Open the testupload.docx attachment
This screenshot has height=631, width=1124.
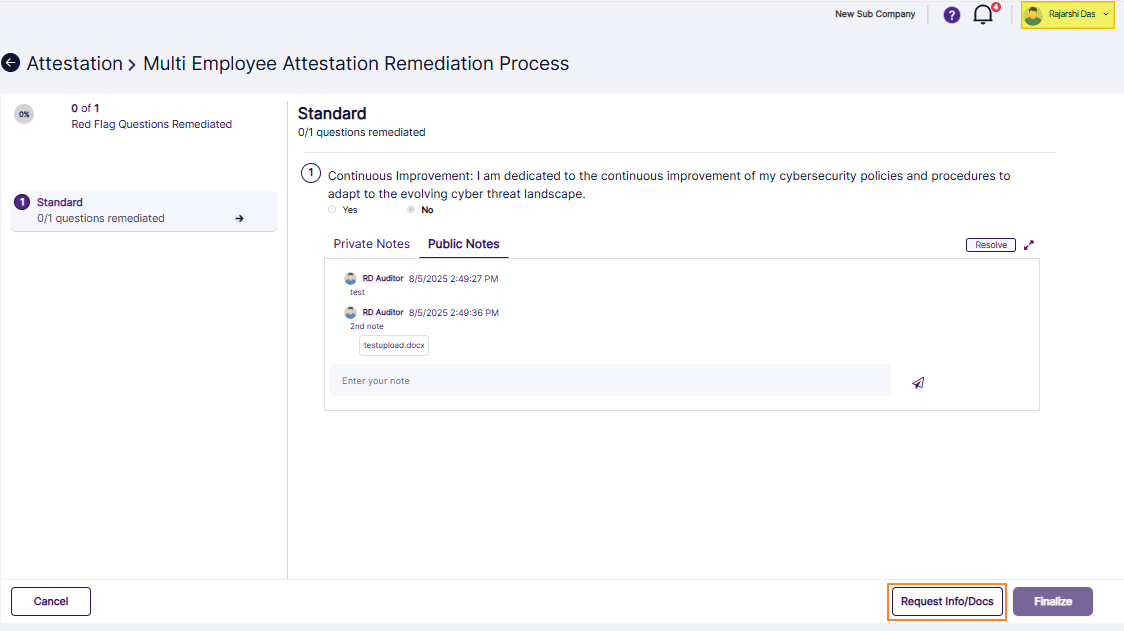pos(393,344)
